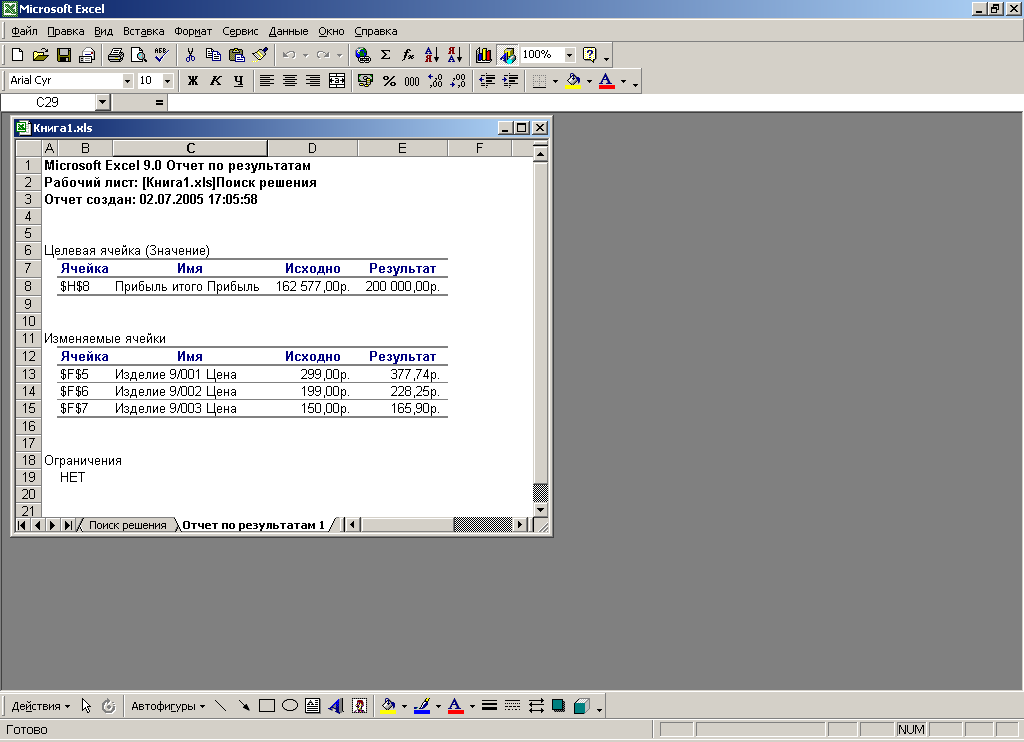1024x742 pixels.
Task: Increase indent icon in formatting toolbar
Action: tap(510, 81)
